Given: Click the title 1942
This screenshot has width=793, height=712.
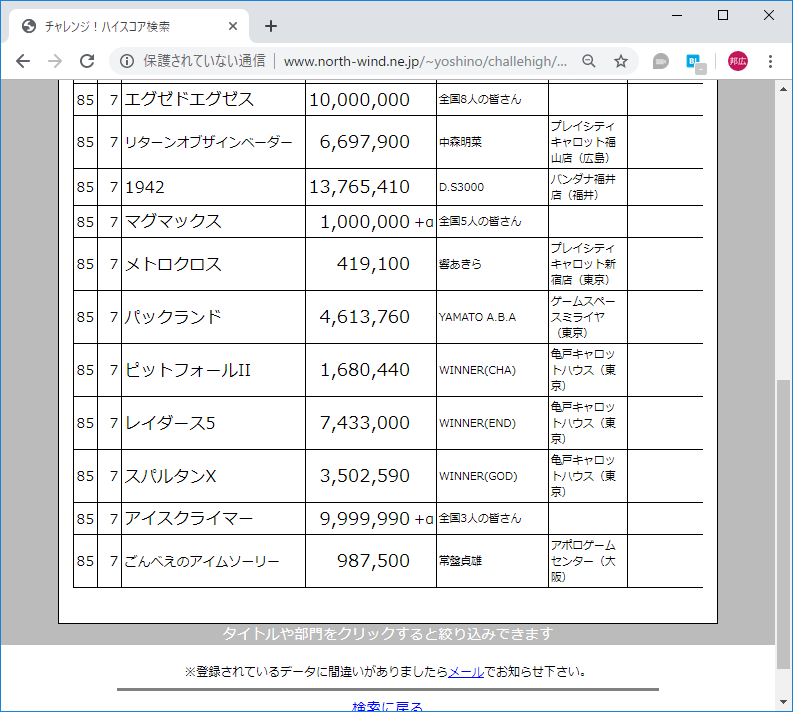Looking at the screenshot, I should coord(145,187).
